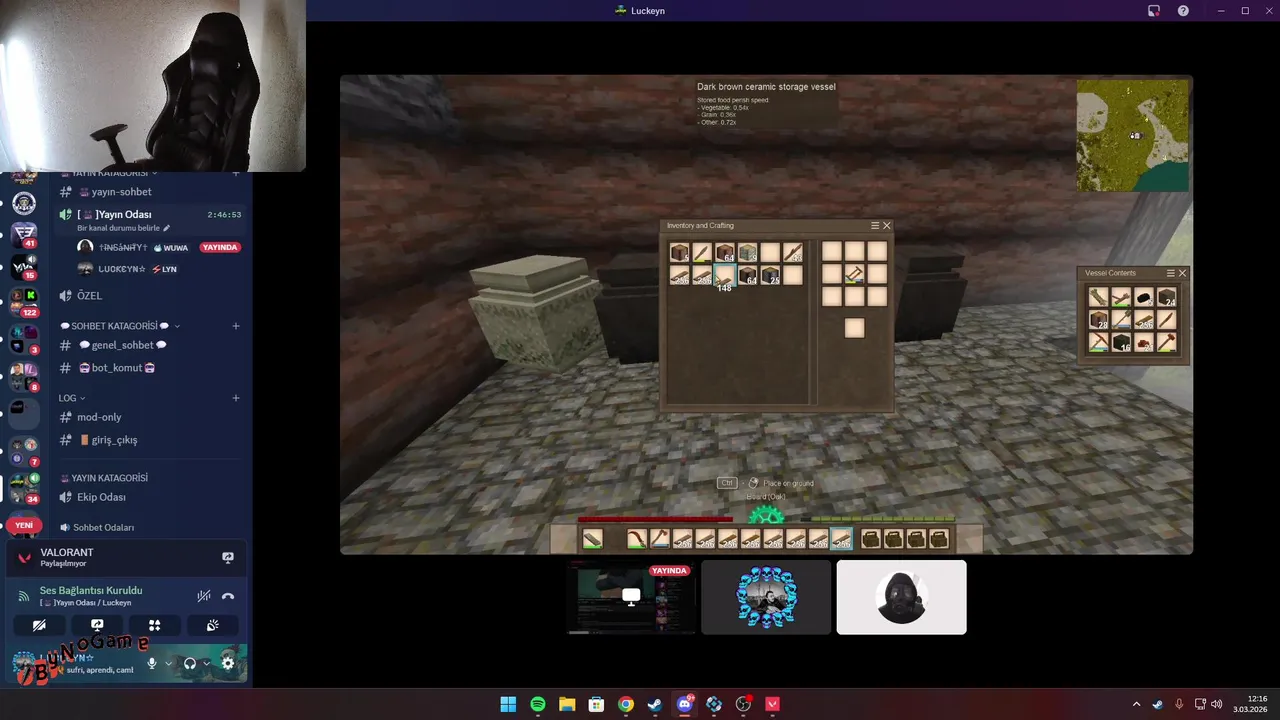
Task: Disconnect from the voice channel
Action: tap(228, 596)
